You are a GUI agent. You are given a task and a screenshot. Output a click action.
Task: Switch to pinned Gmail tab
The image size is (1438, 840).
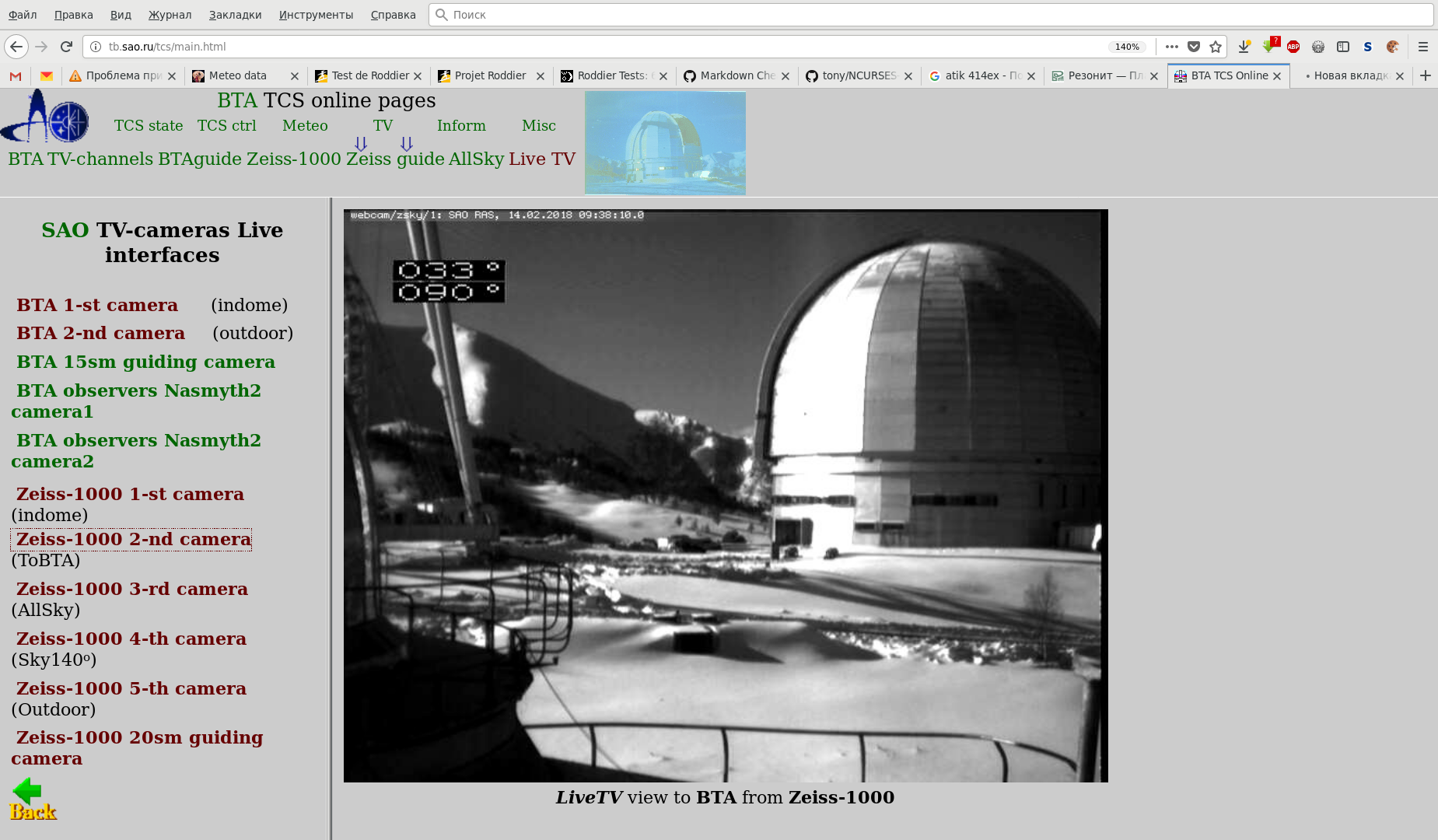(x=16, y=75)
